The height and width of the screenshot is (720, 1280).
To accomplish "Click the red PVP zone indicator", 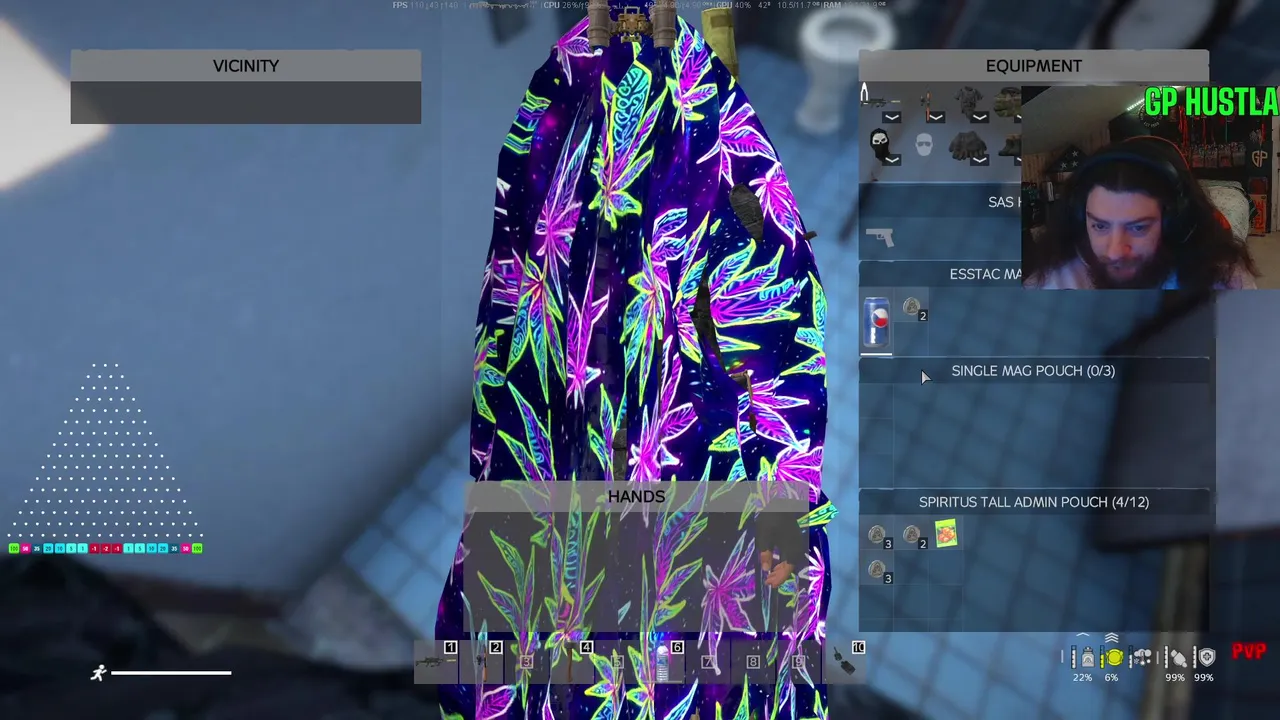I will coord(1249,652).
